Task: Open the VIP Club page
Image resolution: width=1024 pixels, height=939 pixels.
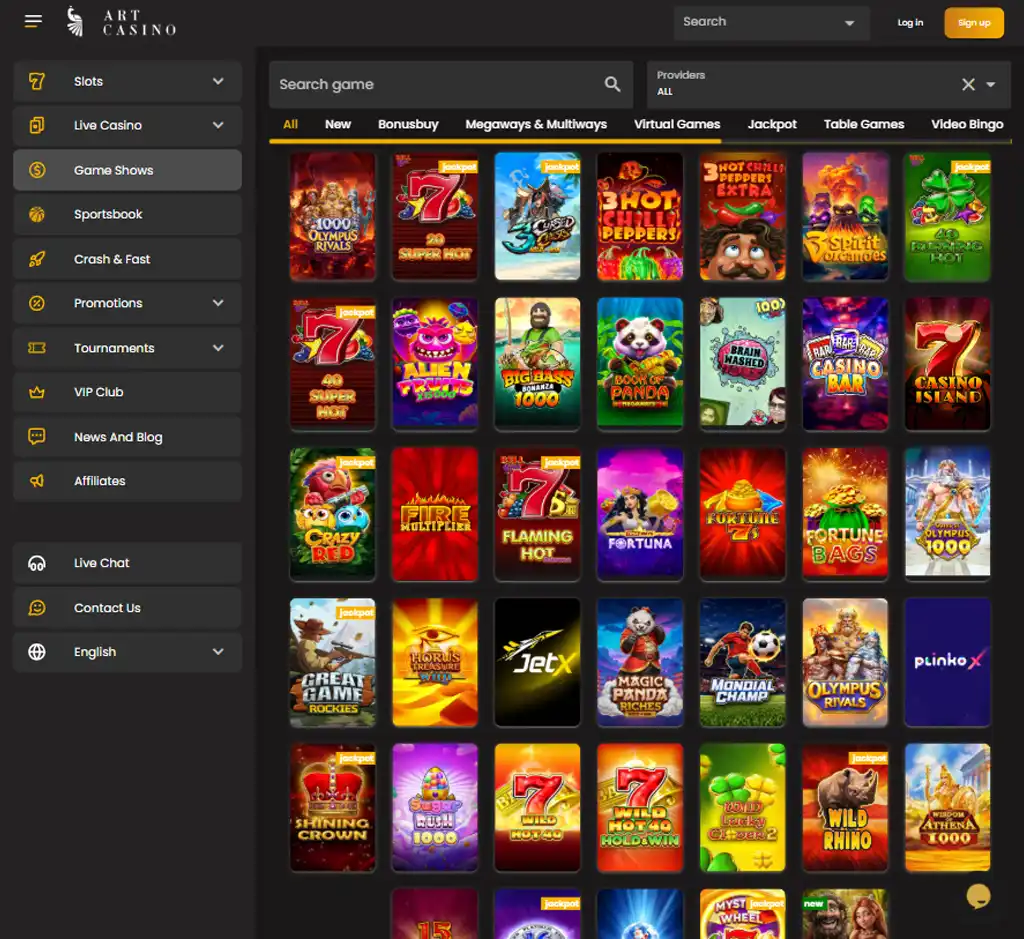Action: [127, 392]
